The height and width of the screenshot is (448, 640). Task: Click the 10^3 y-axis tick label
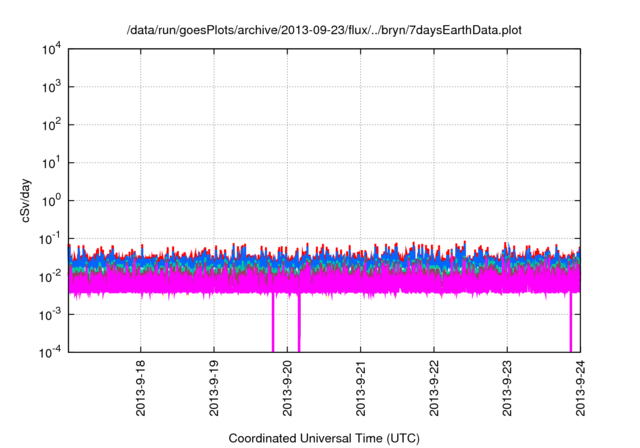click(x=51, y=86)
